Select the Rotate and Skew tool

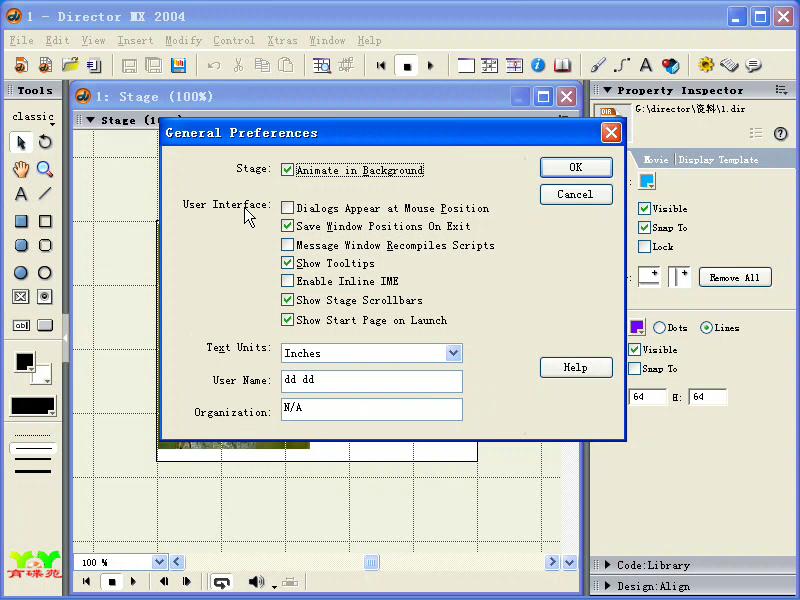coord(45,142)
